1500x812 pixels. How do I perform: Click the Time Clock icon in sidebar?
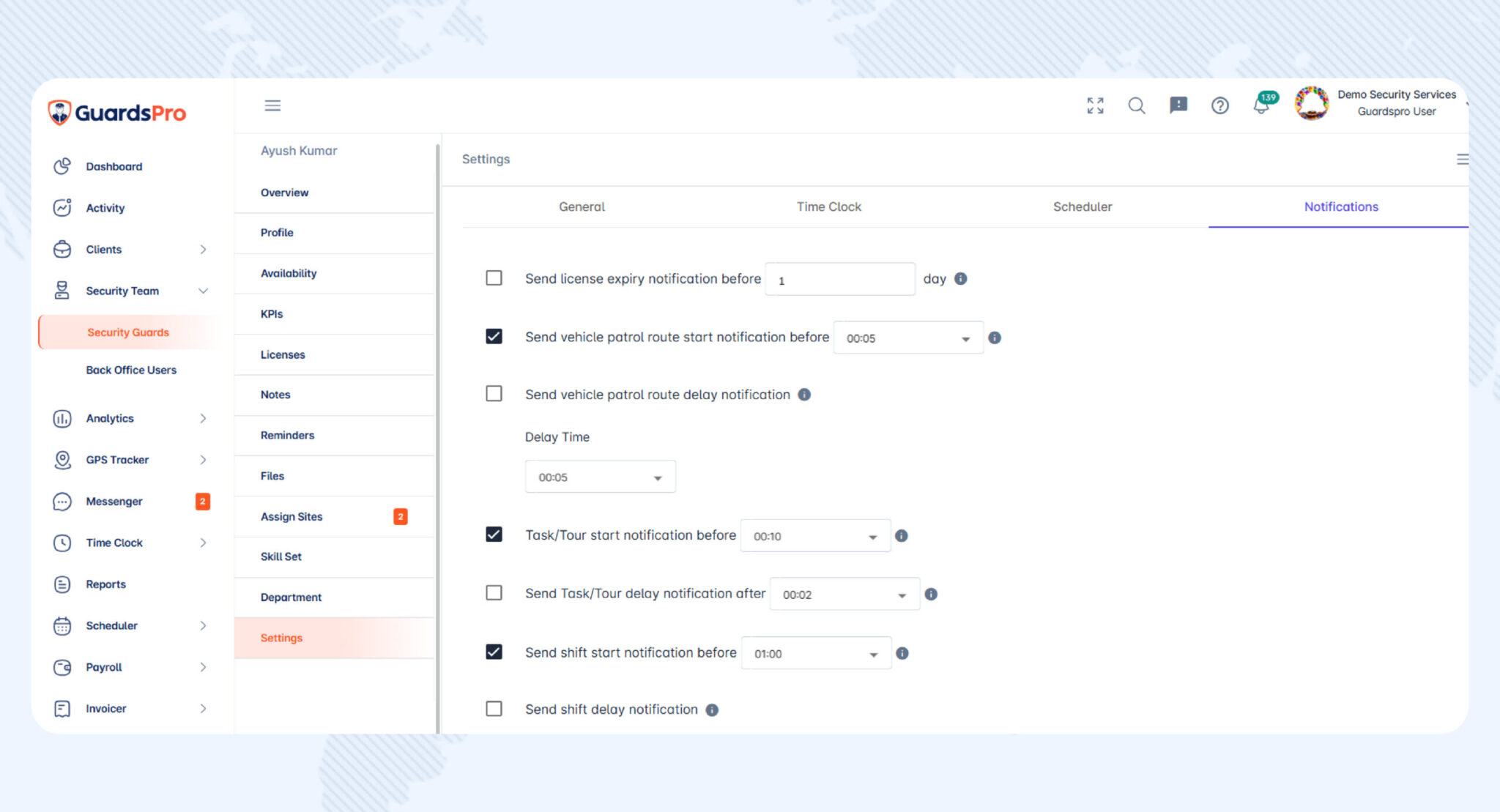[x=62, y=543]
